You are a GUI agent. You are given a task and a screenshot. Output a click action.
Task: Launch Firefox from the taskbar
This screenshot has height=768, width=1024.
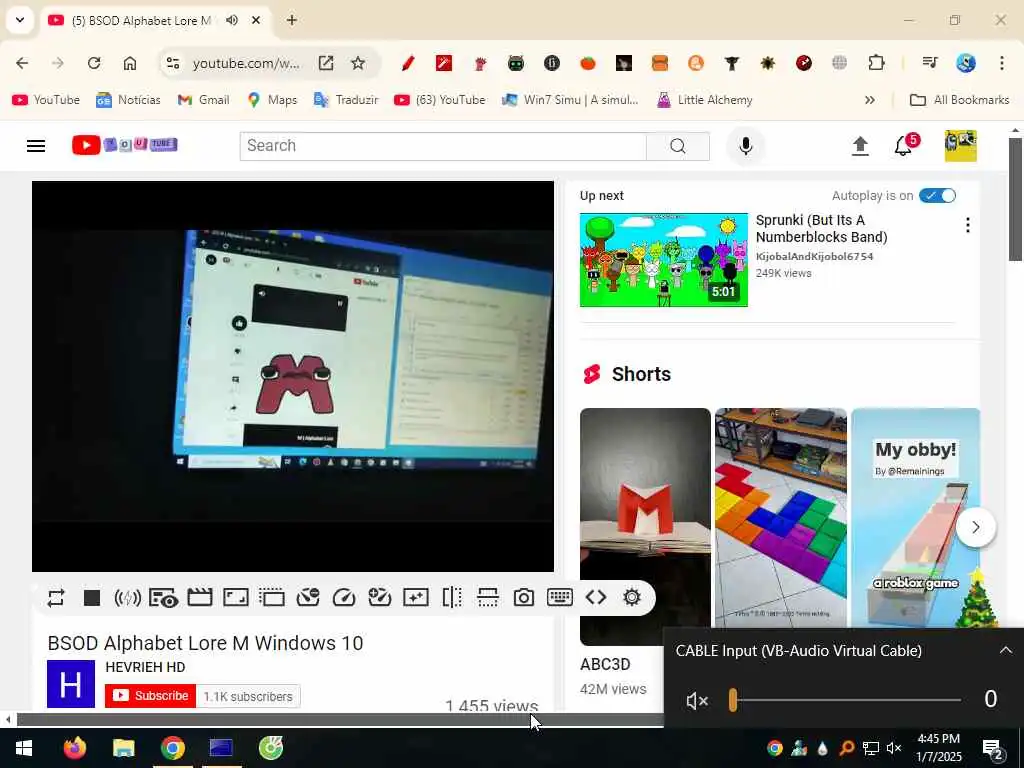(x=74, y=748)
